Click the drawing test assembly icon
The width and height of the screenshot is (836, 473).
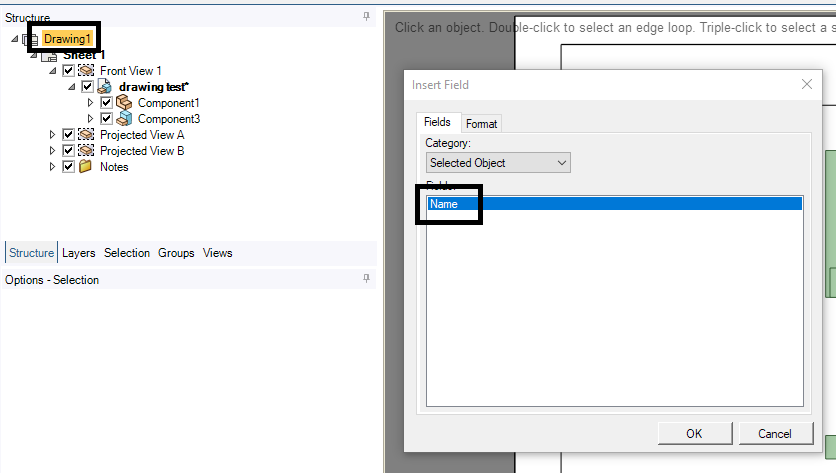[105, 86]
